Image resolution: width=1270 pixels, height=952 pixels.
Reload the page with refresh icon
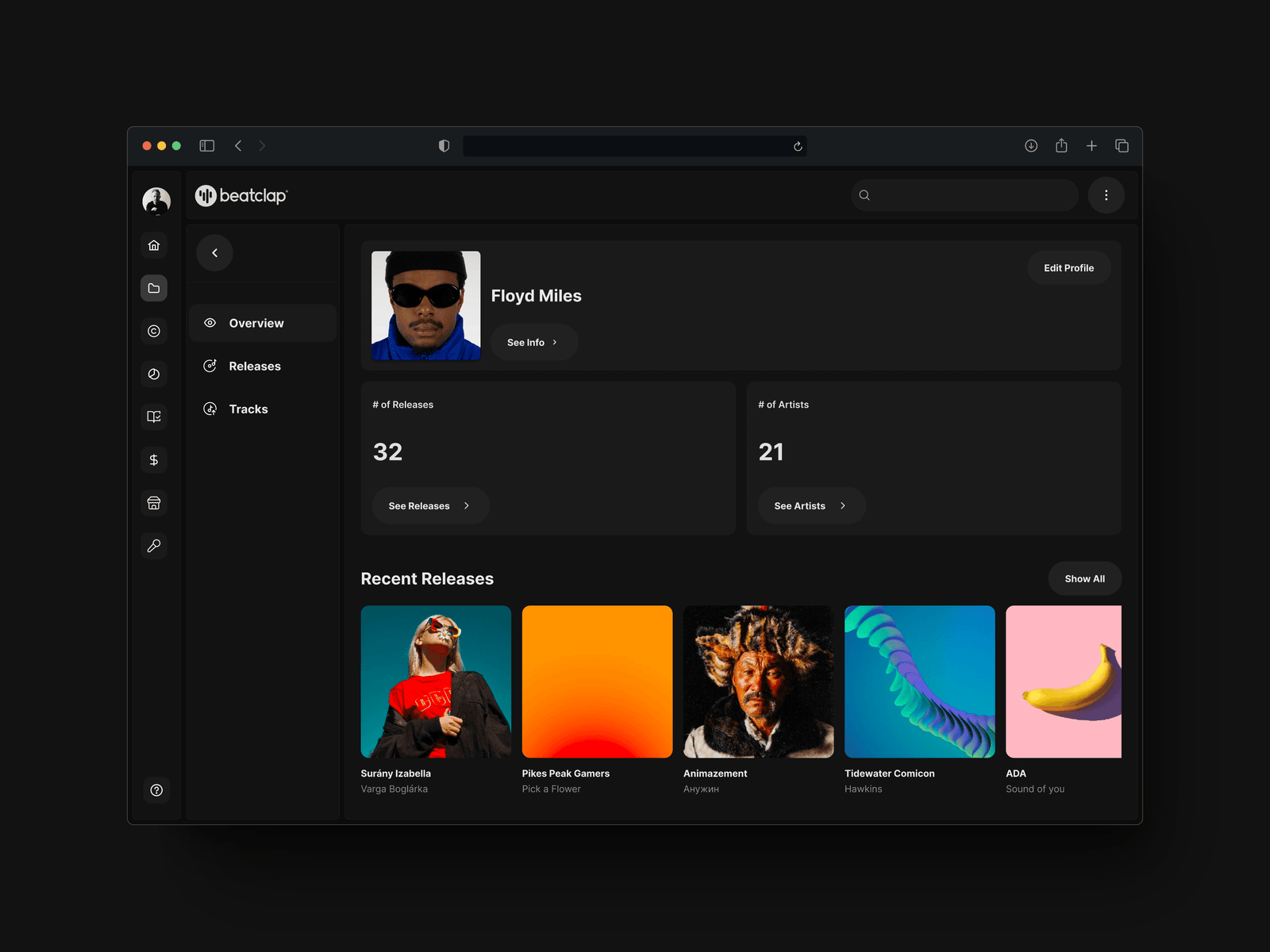click(798, 146)
